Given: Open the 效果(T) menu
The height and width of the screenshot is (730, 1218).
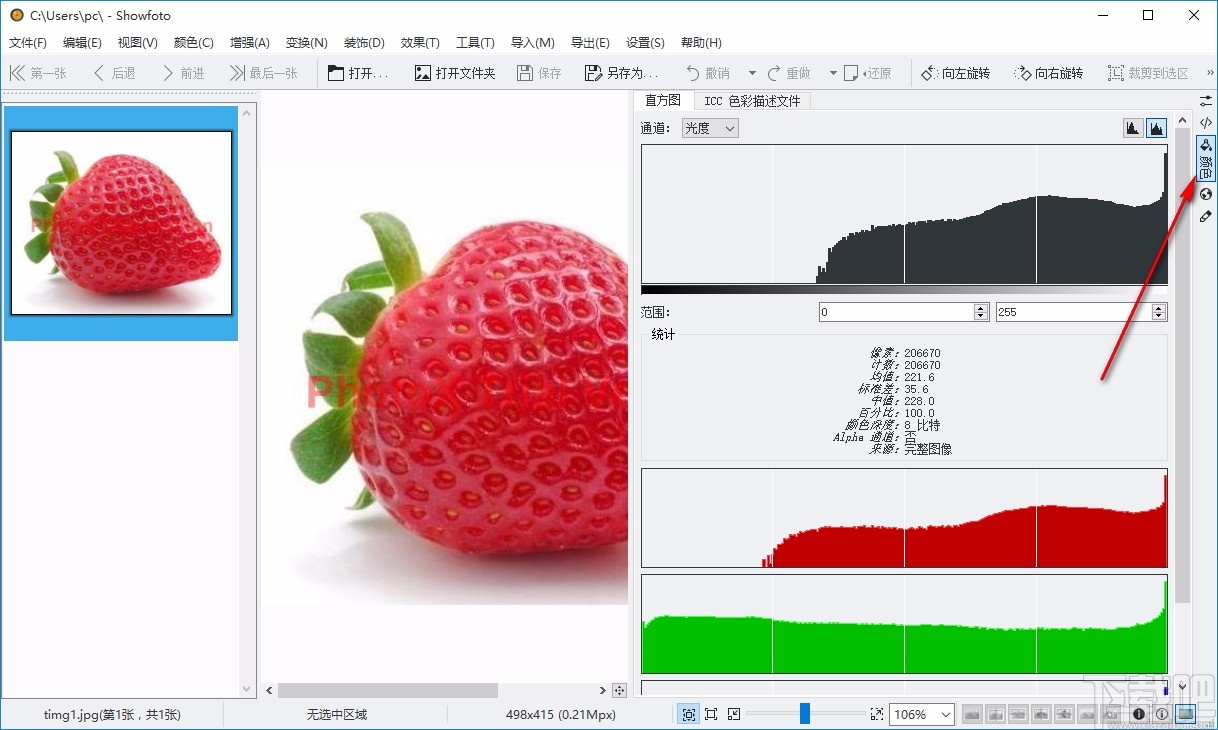Looking at the screenshot, I should pos(420,43).
